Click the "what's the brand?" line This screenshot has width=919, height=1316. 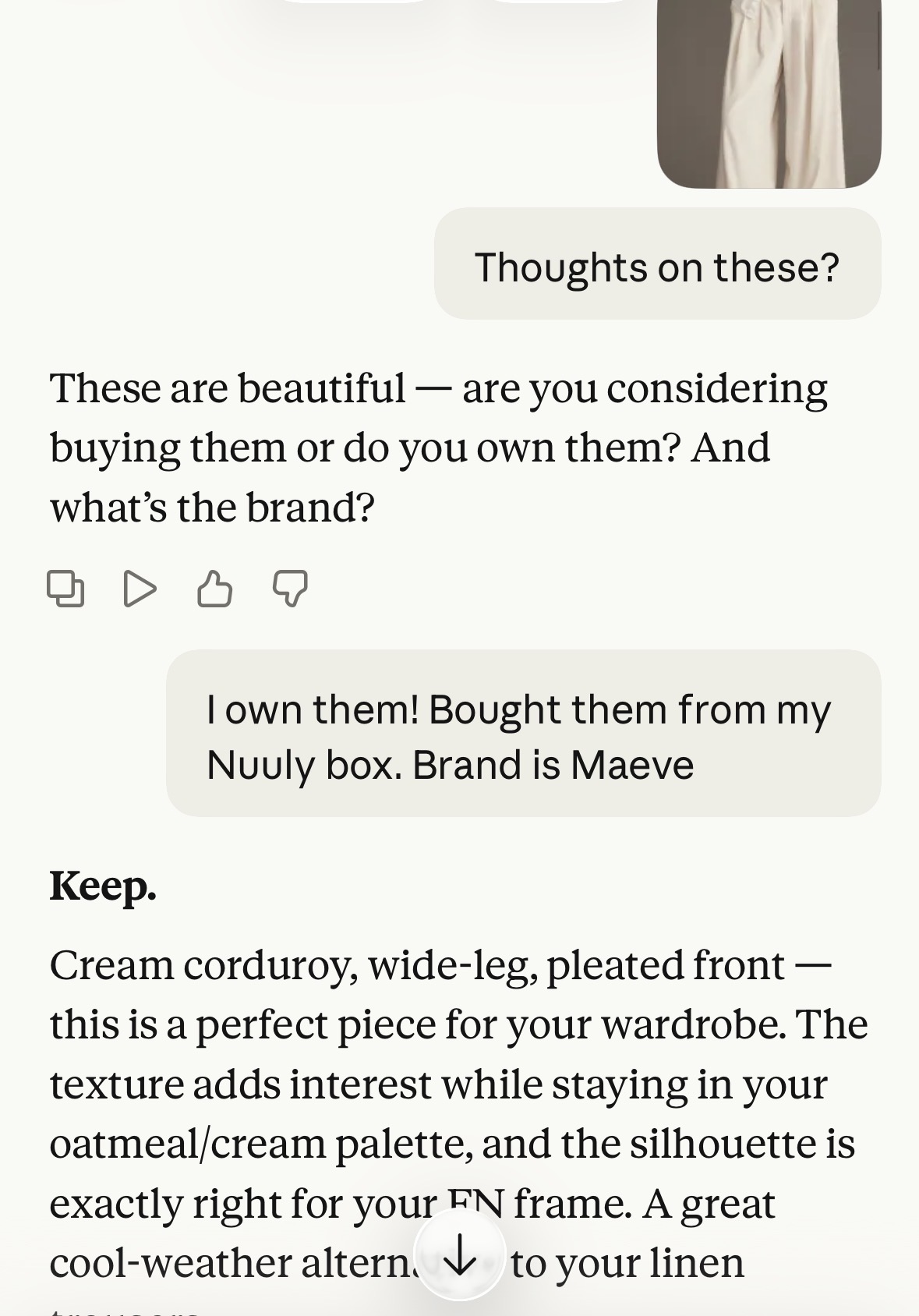(212, 508)
